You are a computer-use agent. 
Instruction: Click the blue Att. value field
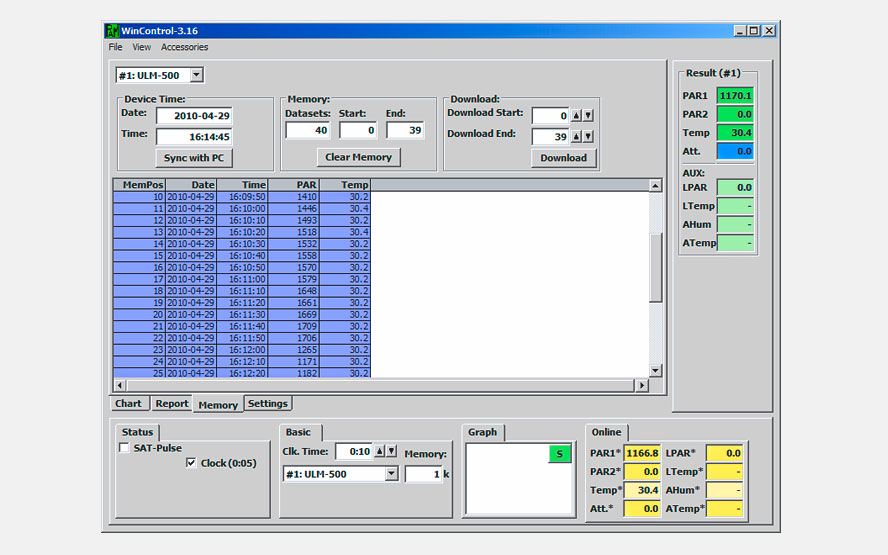735,151
